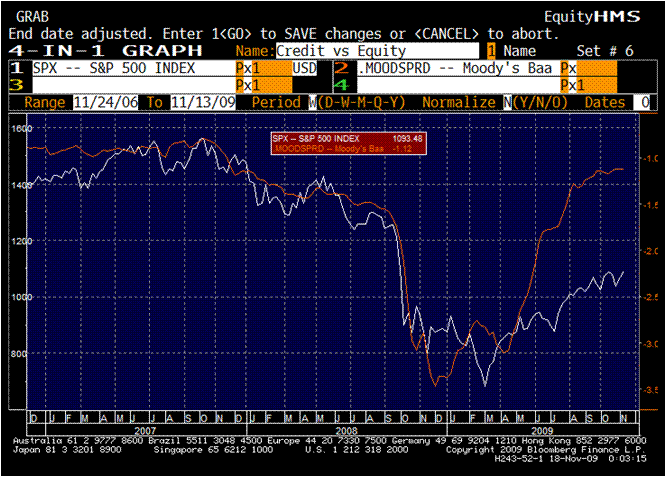Click the orange Px1 field for SPX
The height and width of the screenshot is (477, 666).
click(264, 68)
